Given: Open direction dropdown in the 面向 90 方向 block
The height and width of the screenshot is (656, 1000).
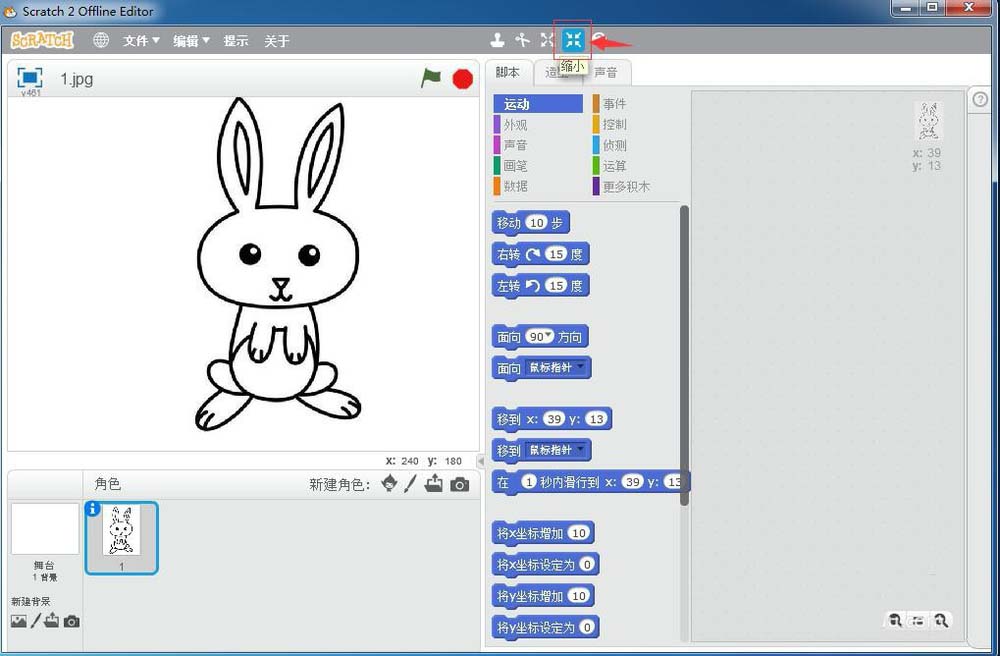Looking at the screenshot, I should [x=548, y=337].
